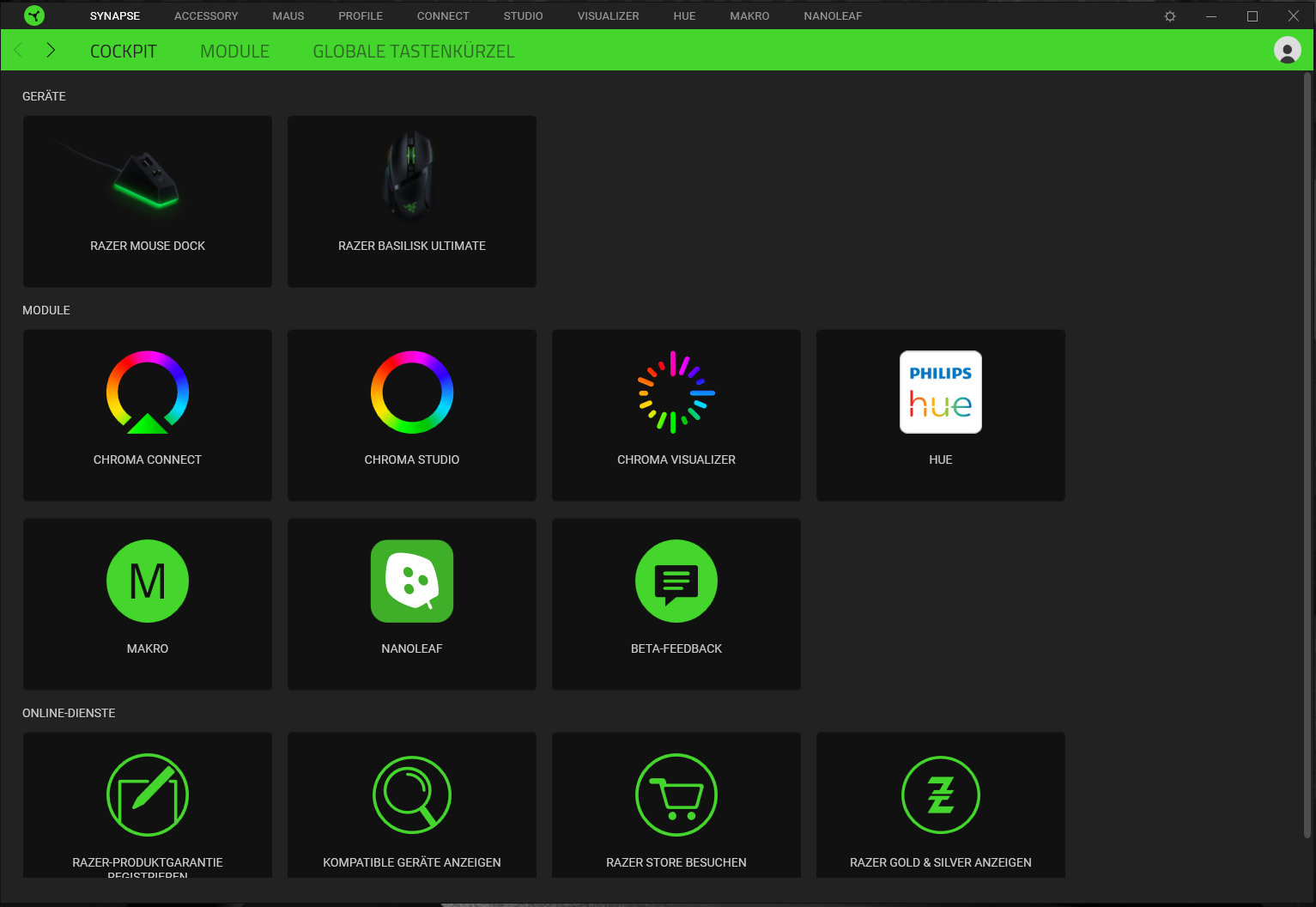Image resolution: width=1316 pixels, height=907 pixels.
Task: Launch the Chroma Connect module icon
Action: [148, 392]
